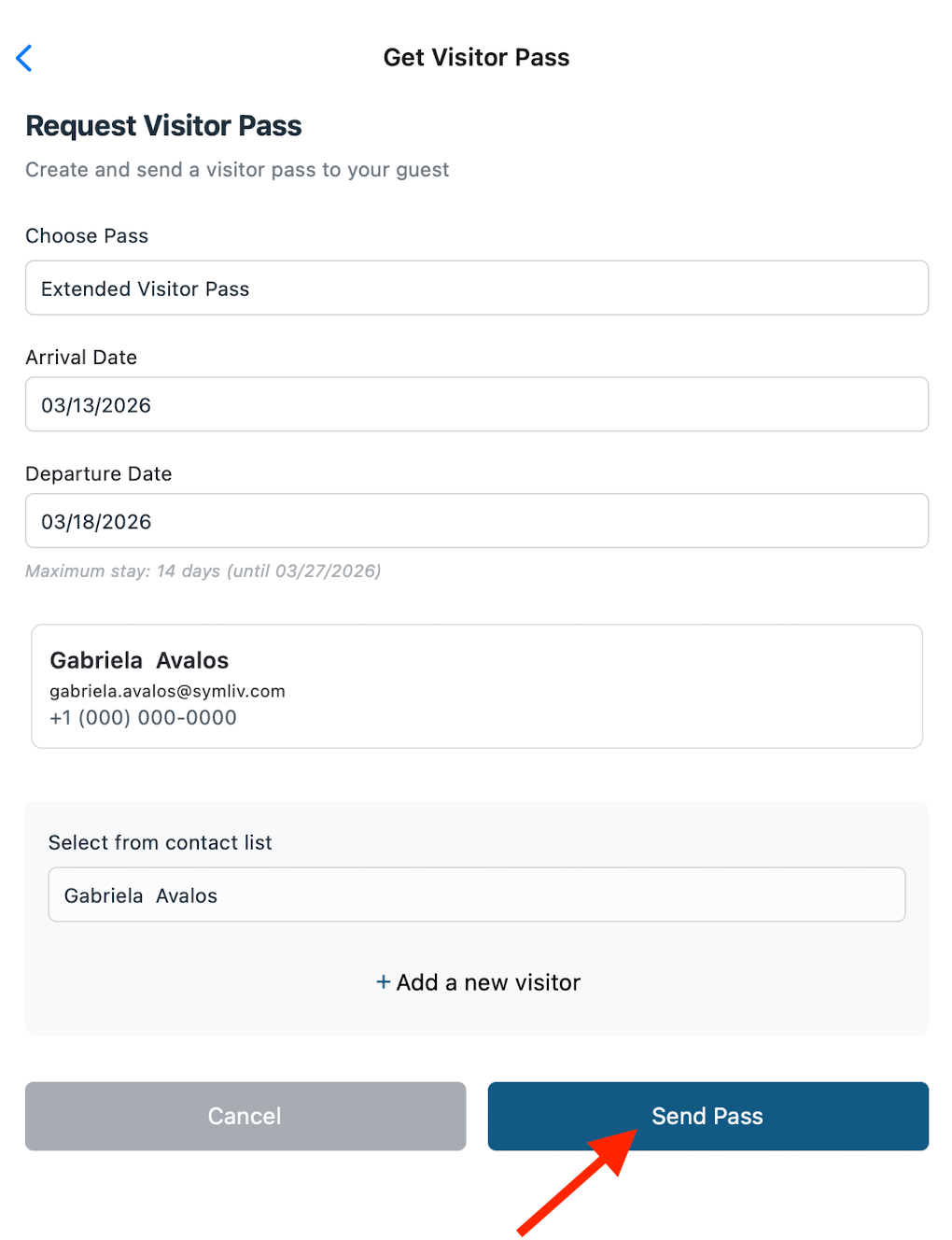
Task: Click the Add a new visitor link
Action: (488, 982)
